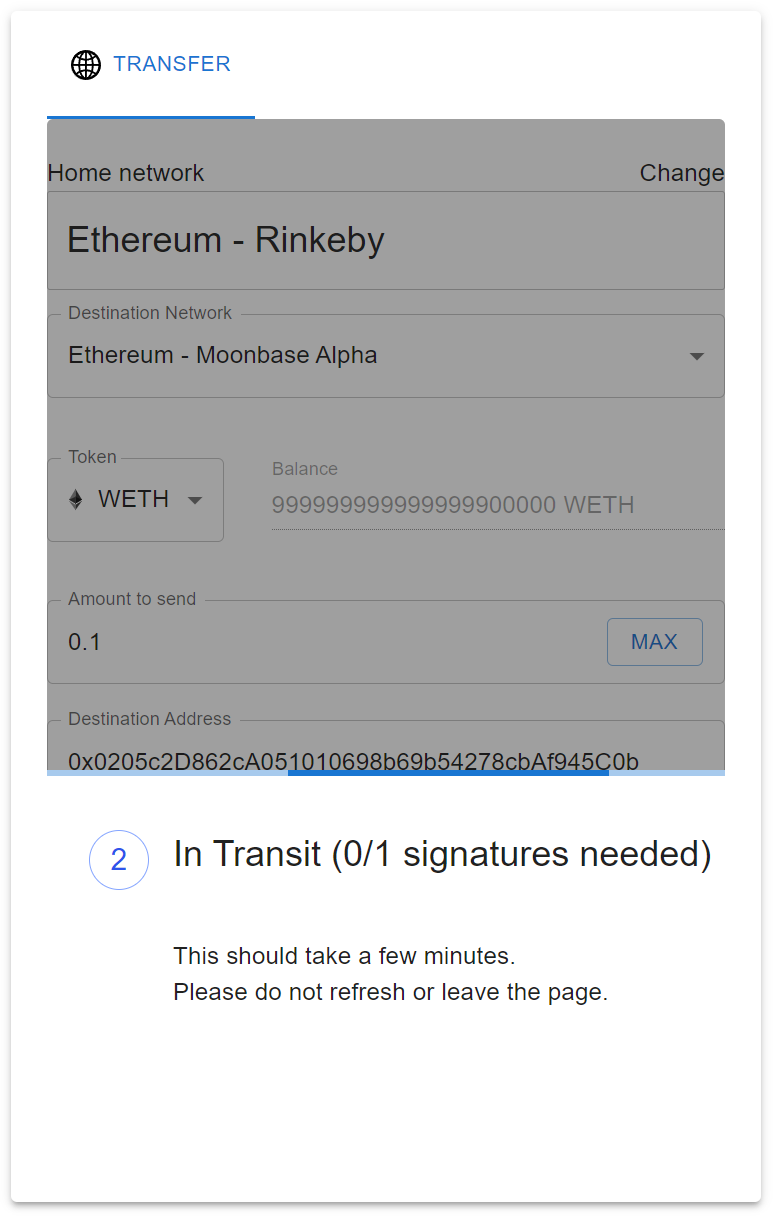This screenshot has height=1221, width=778.
Task: Select the Ethereum - Rinkeby home network field
Action: pyautogui.click(x=386, y=240)
